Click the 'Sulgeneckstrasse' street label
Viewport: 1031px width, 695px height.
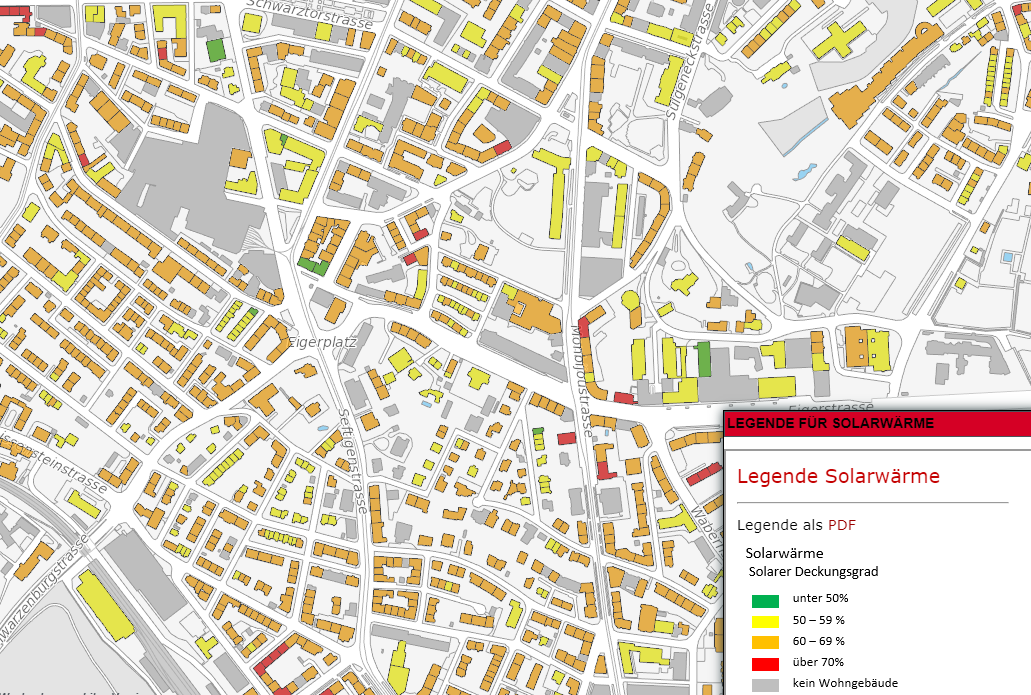pos(688,61)
